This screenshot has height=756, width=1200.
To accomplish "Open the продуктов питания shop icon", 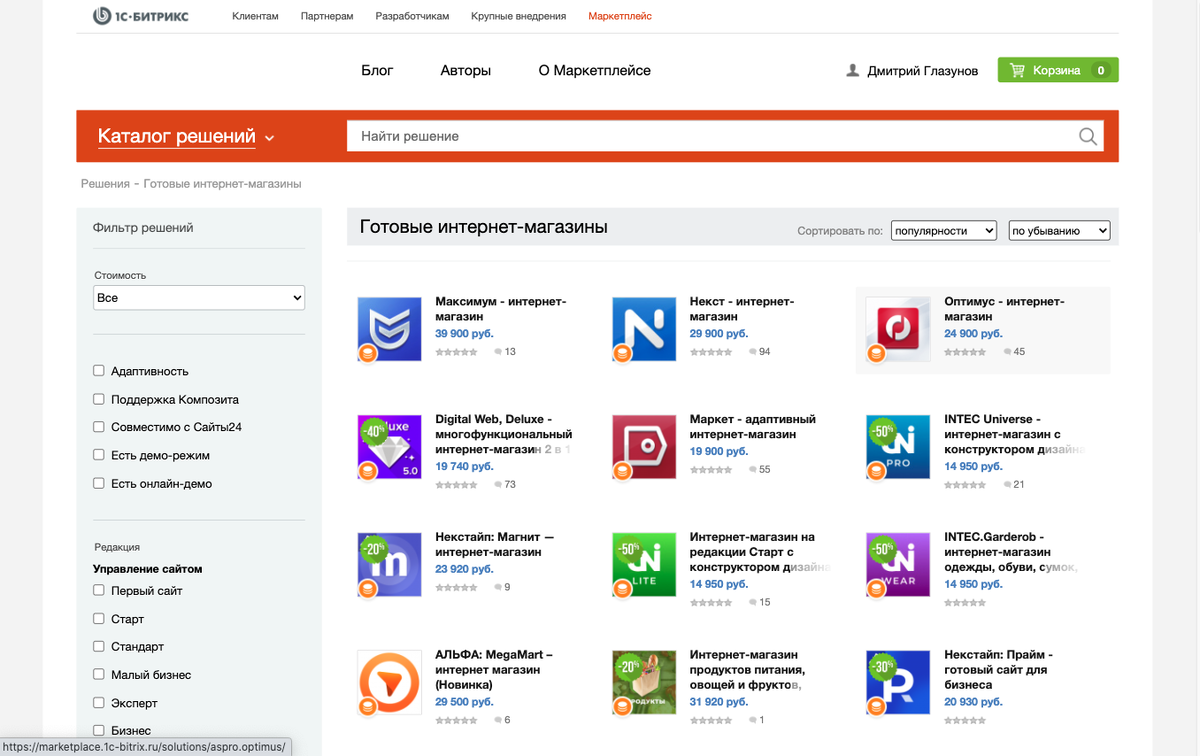I will tap(644, 683).
